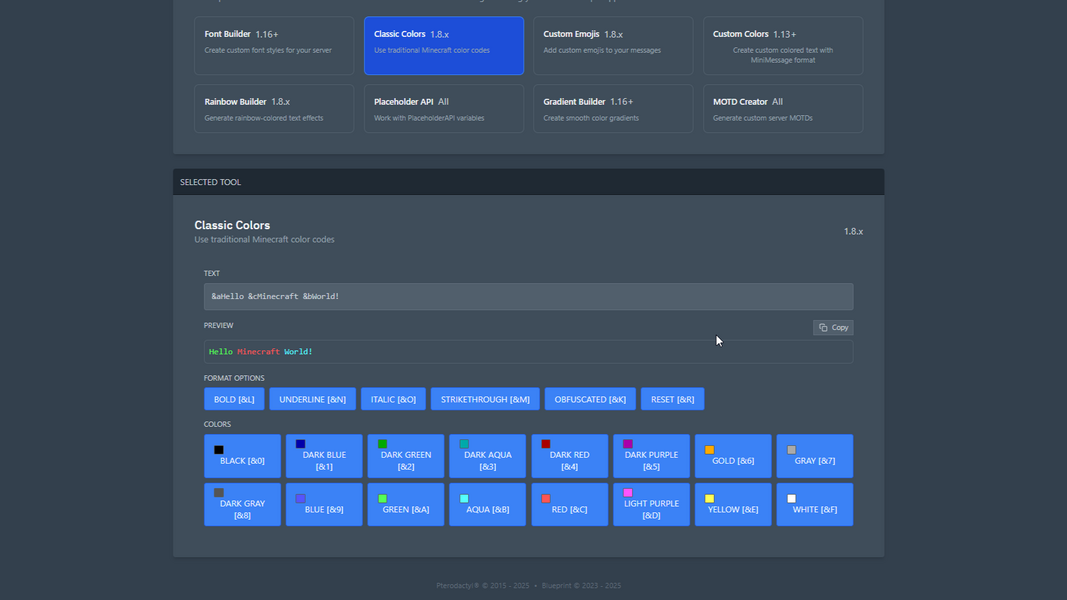The height and width of the screenshot is (600, 1067).
Task: Choose the Light Purple [&D] color
Action: (651, 505)
